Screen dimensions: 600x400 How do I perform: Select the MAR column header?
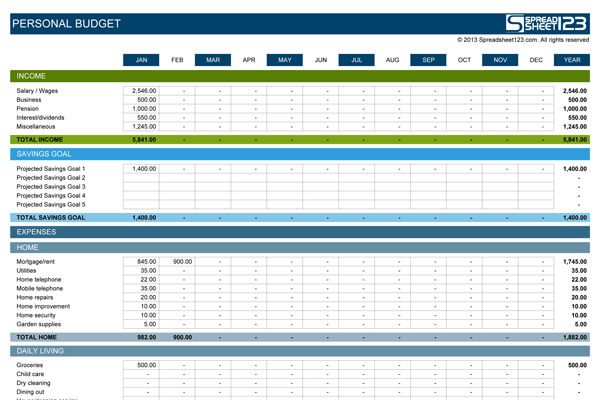213,60
